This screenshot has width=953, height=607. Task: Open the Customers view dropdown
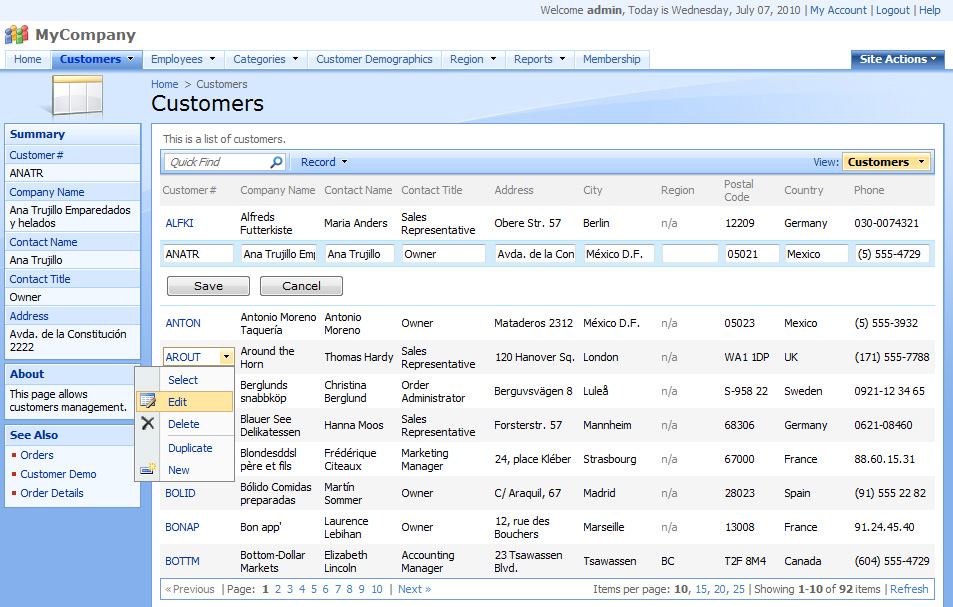[886, 161]
